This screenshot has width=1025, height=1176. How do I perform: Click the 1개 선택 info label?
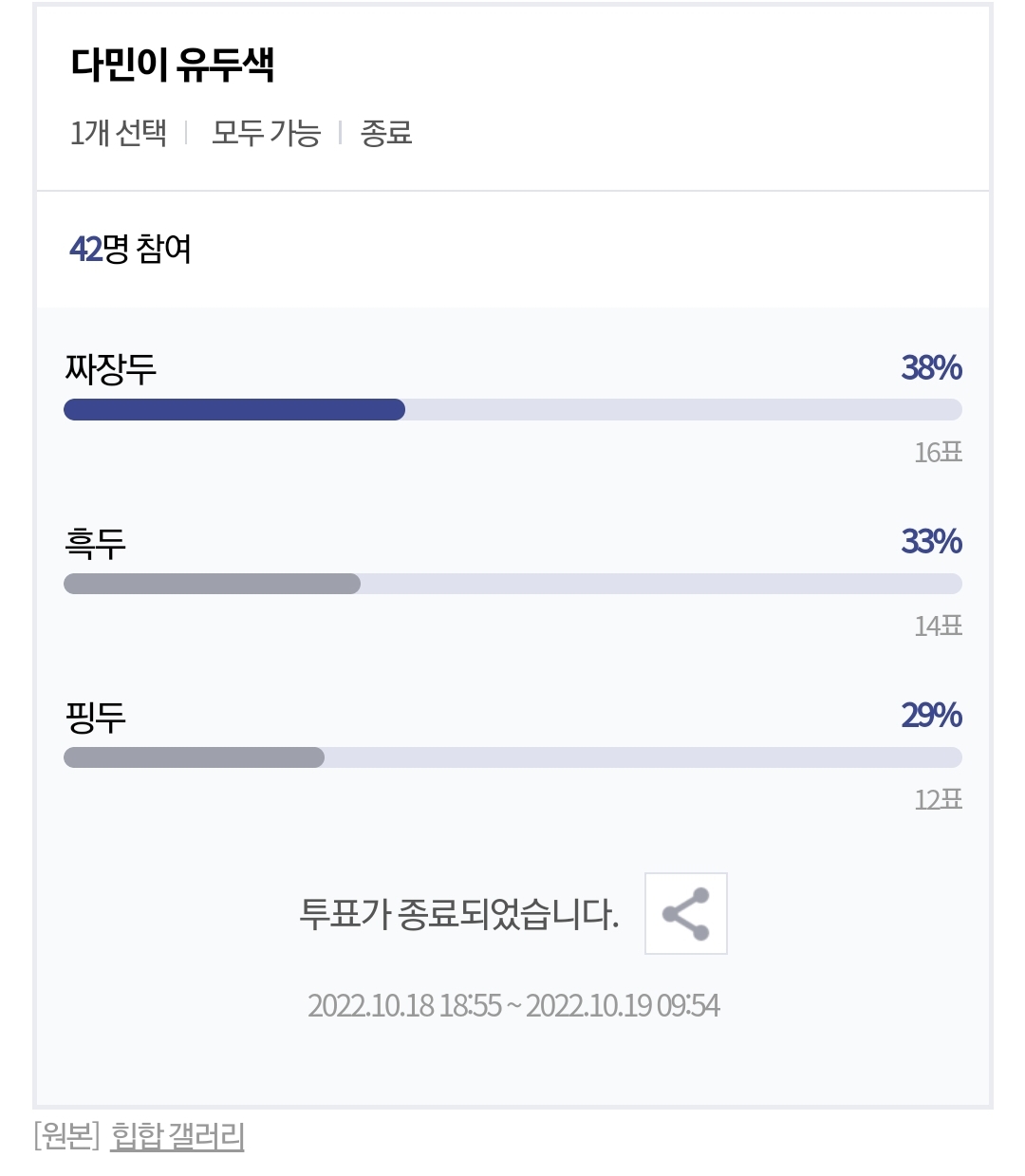[x=119, y=133]
